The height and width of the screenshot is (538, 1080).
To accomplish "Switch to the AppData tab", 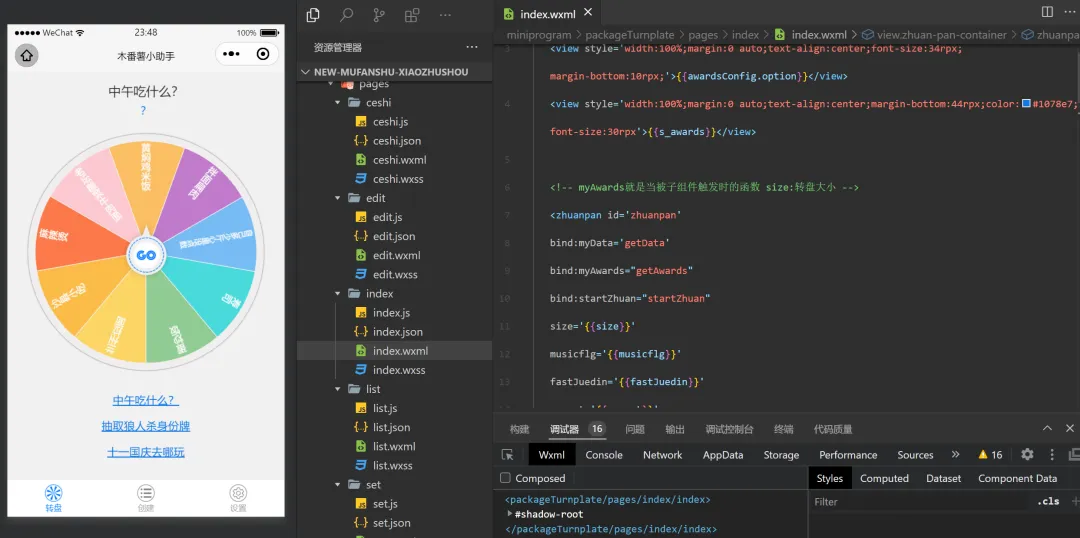I will [723, 455].
